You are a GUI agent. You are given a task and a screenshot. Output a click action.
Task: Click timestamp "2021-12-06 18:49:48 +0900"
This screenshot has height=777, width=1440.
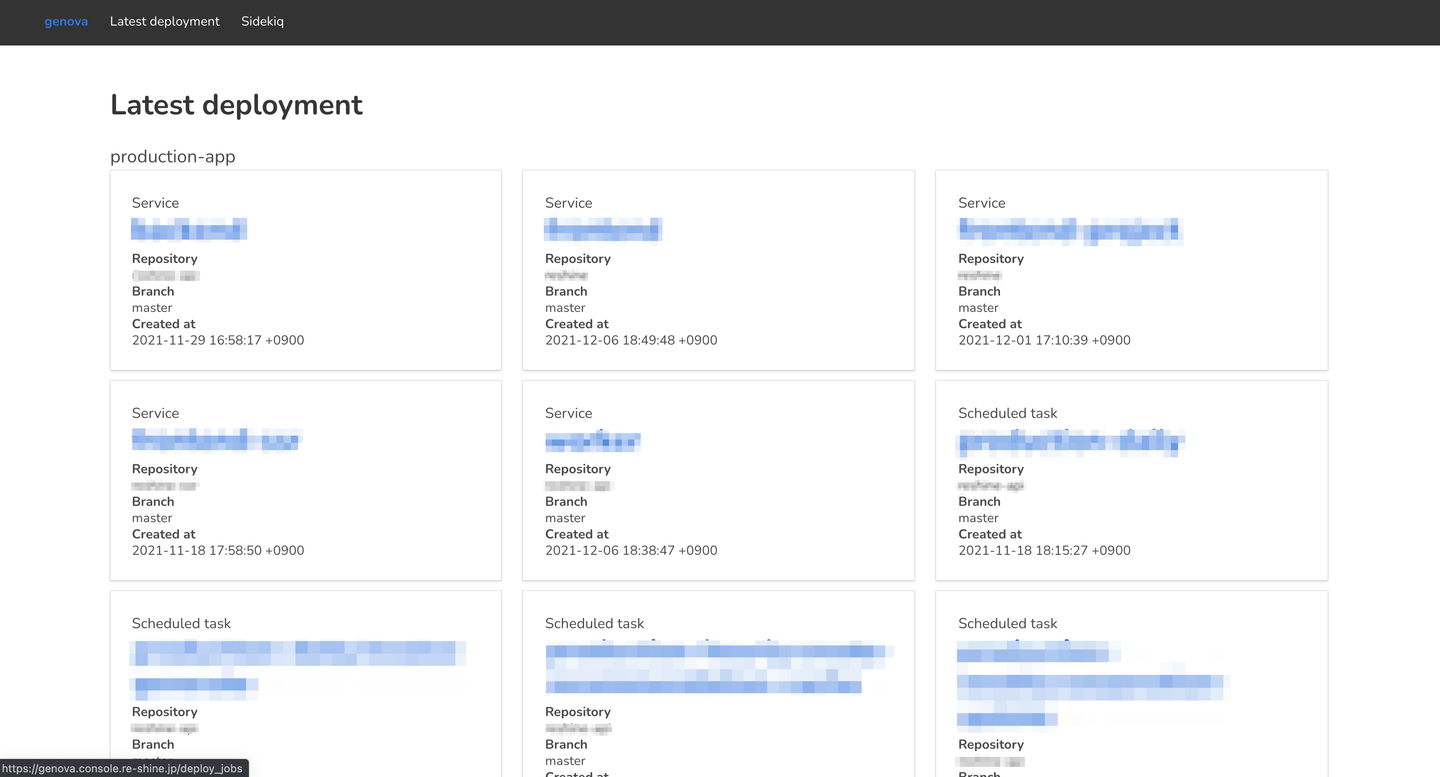pos(631,340)
